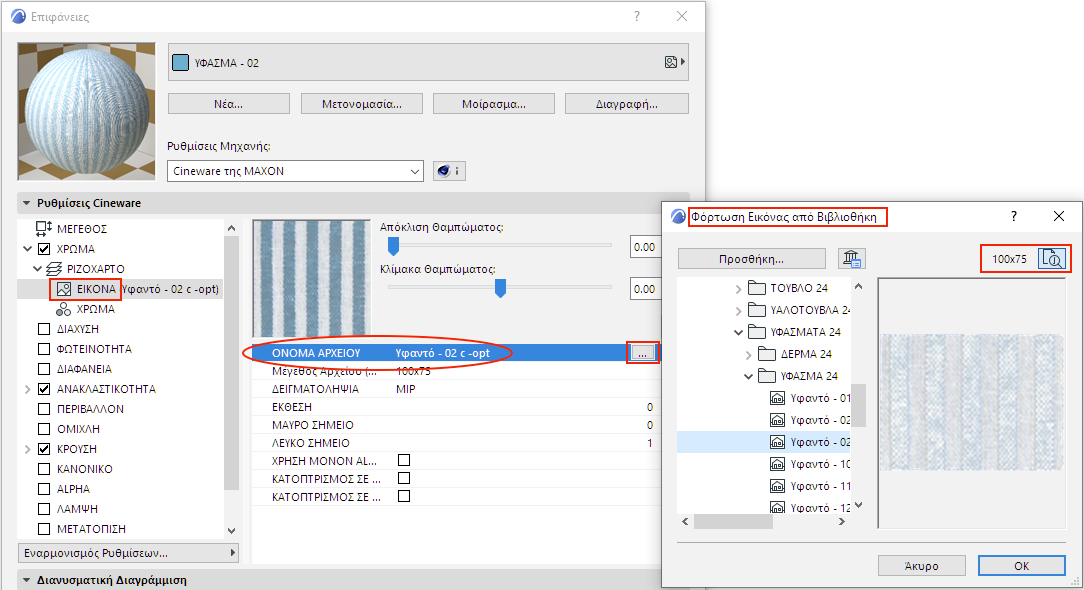Image resolution: width=1084 pixels, height=590 pixels.
Task: Enable the ALPHA checkbox
Action: coord(44,489)
